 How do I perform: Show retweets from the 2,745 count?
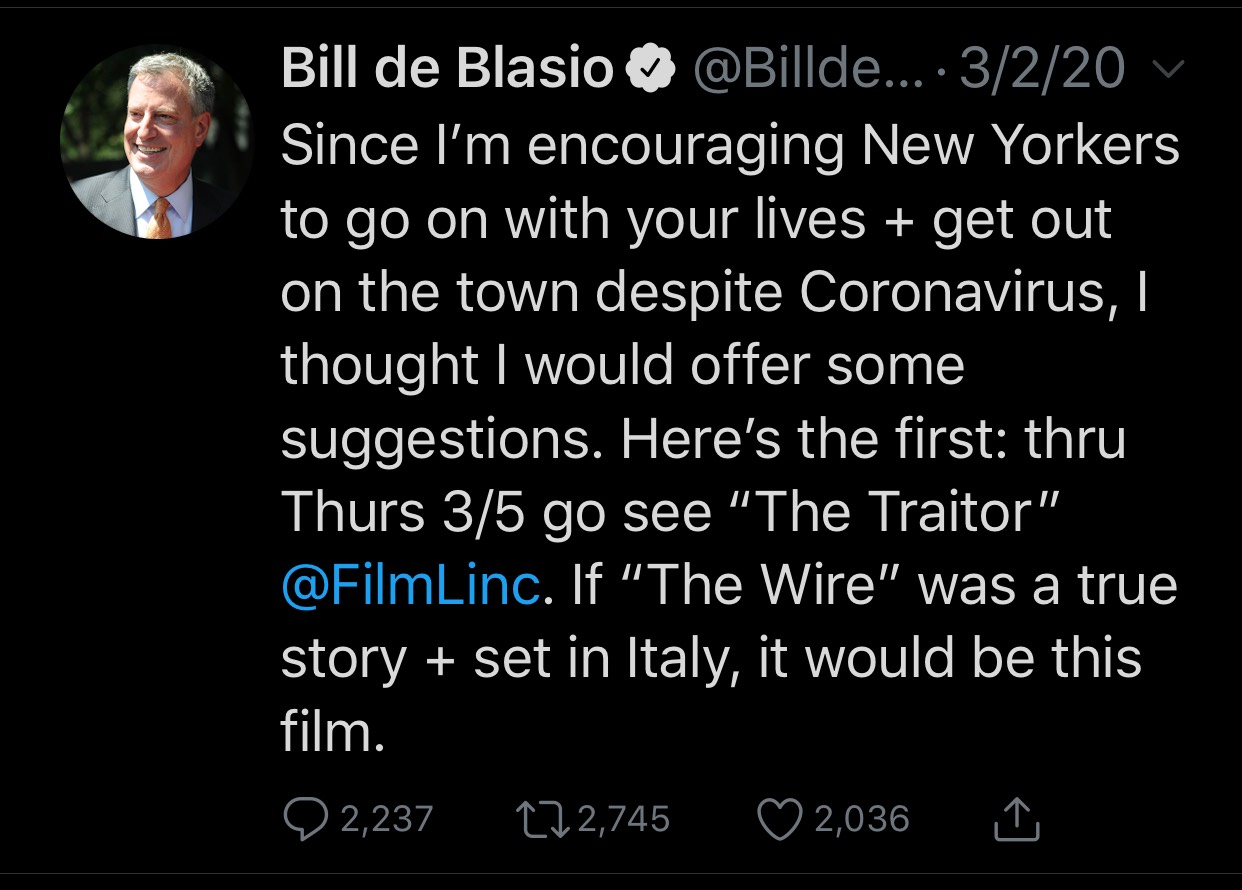point(624,819)
